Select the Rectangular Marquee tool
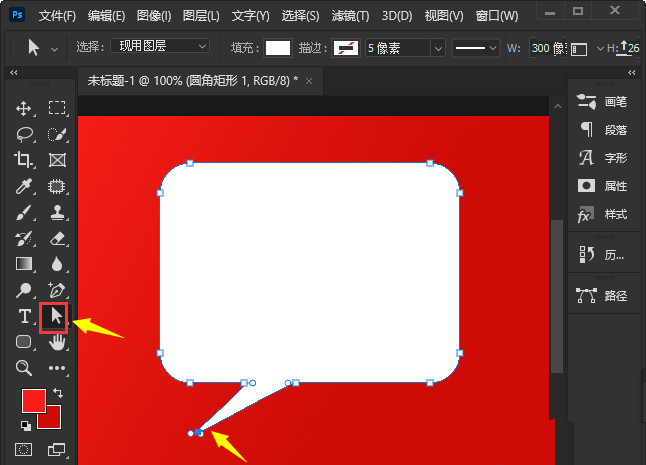Viewport: 646px width, 465px height. pos(57,108)
